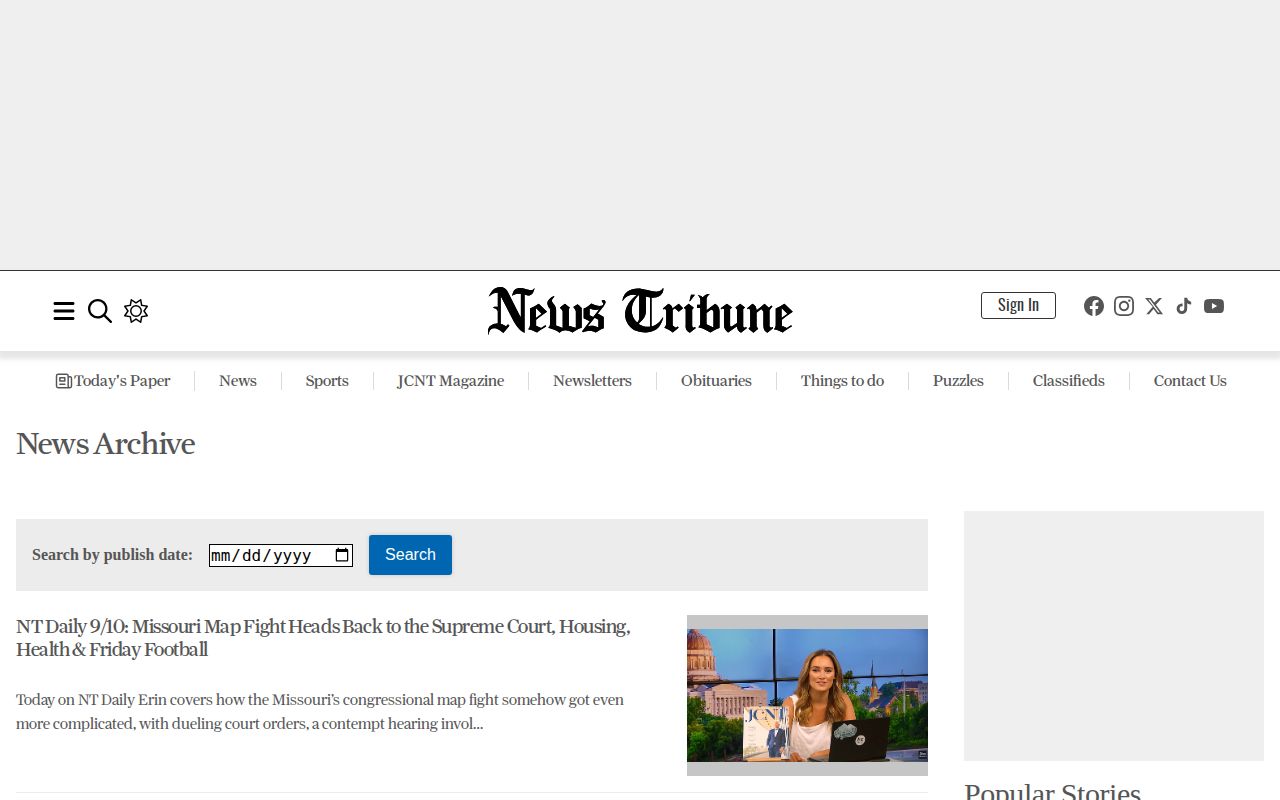
Task: Open the date picker calendar icon
Action: (342, 555)
